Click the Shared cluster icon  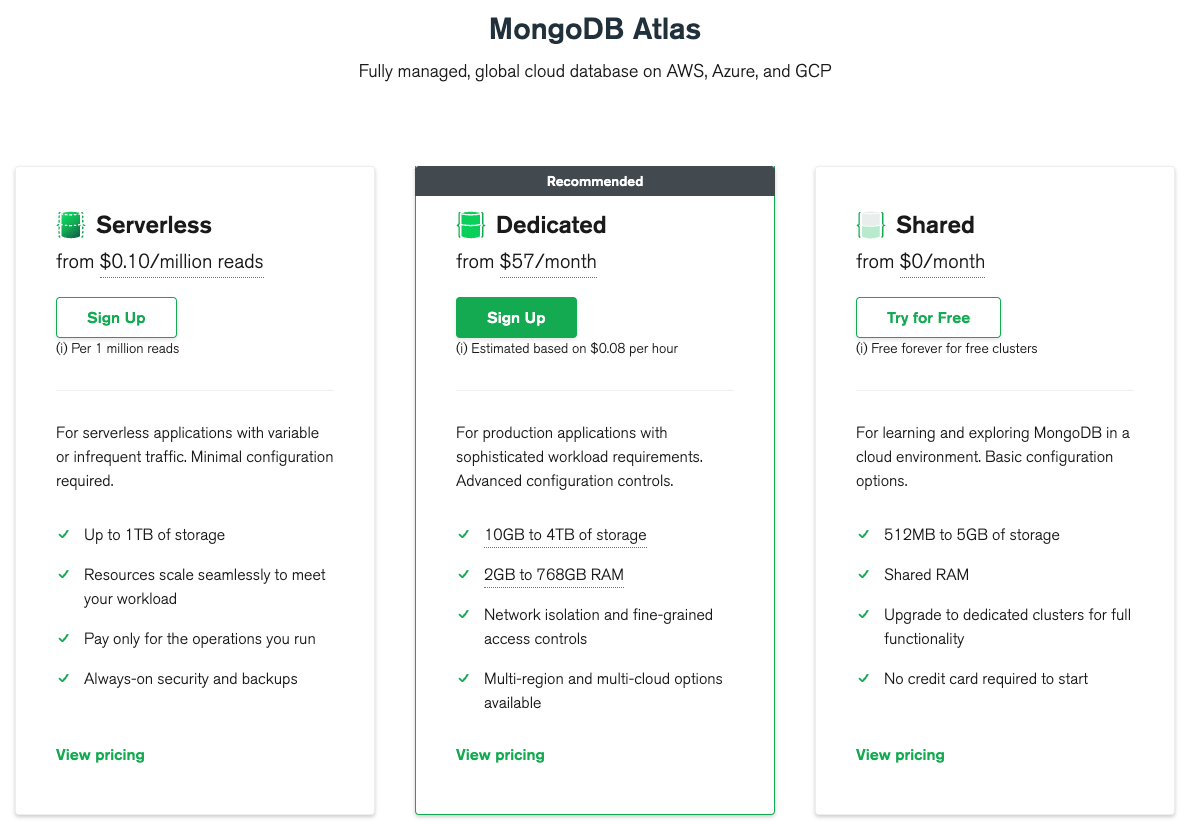[870, 225]
